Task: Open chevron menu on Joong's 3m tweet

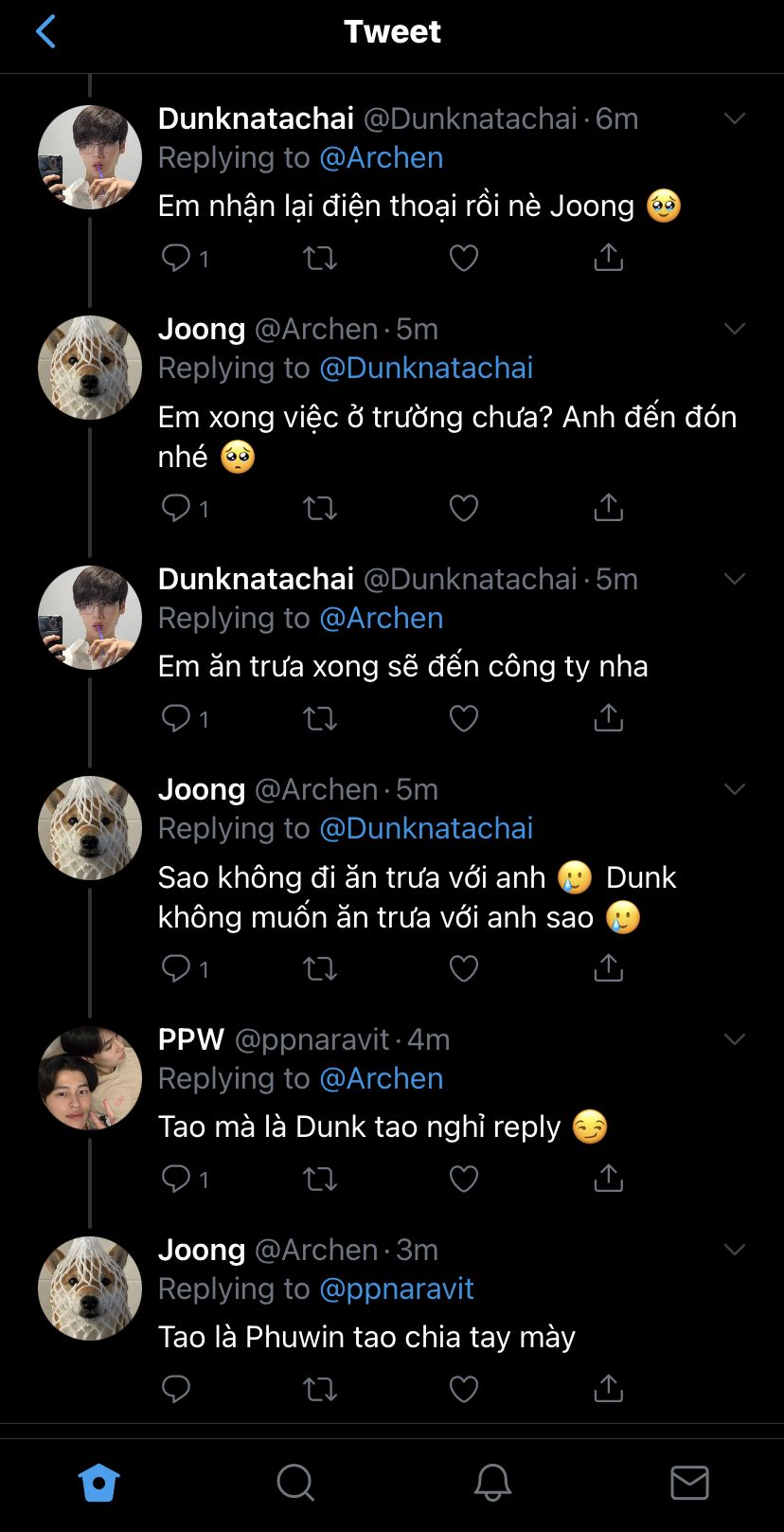Action: (735, 1250)
